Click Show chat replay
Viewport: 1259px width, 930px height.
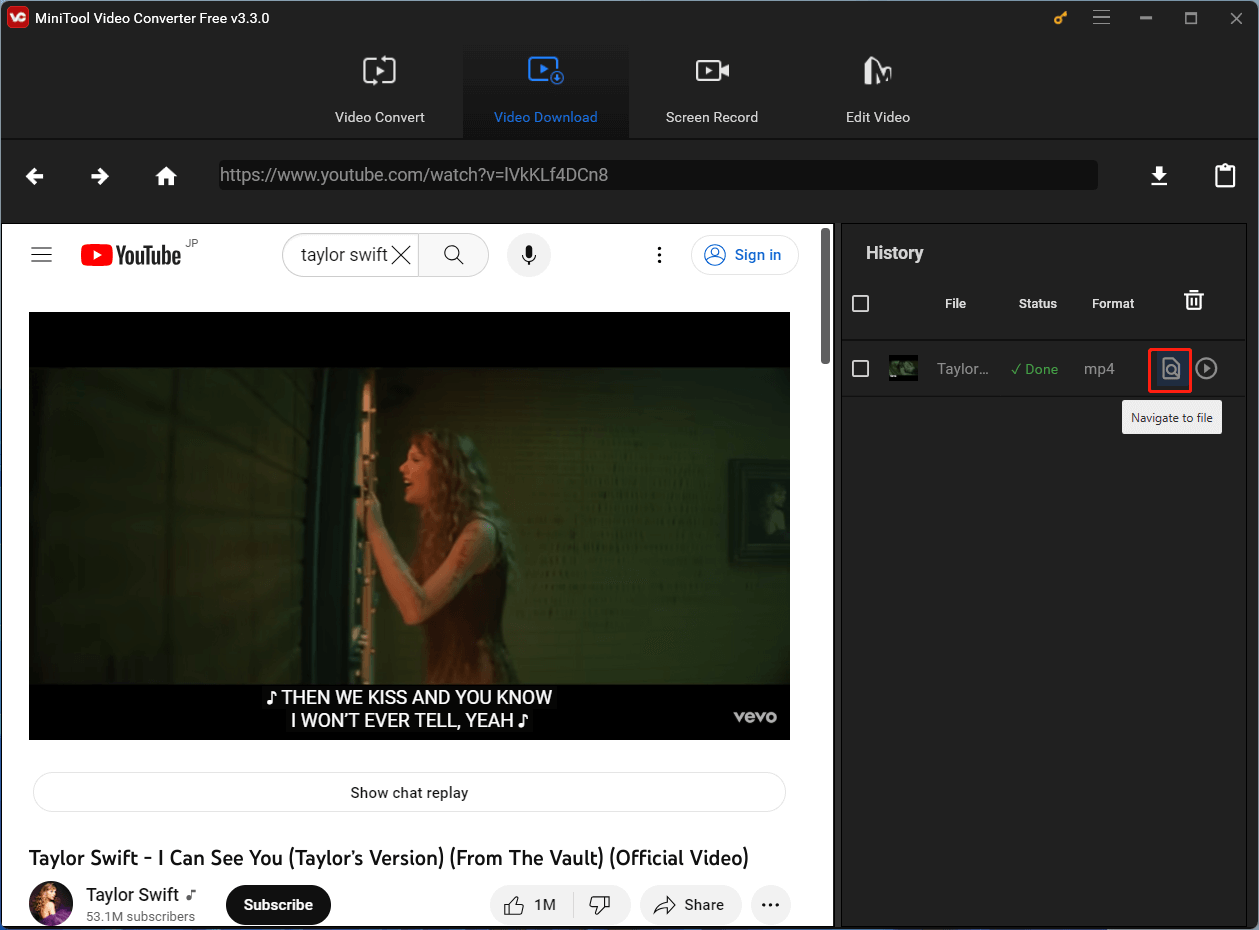(409, 792)
